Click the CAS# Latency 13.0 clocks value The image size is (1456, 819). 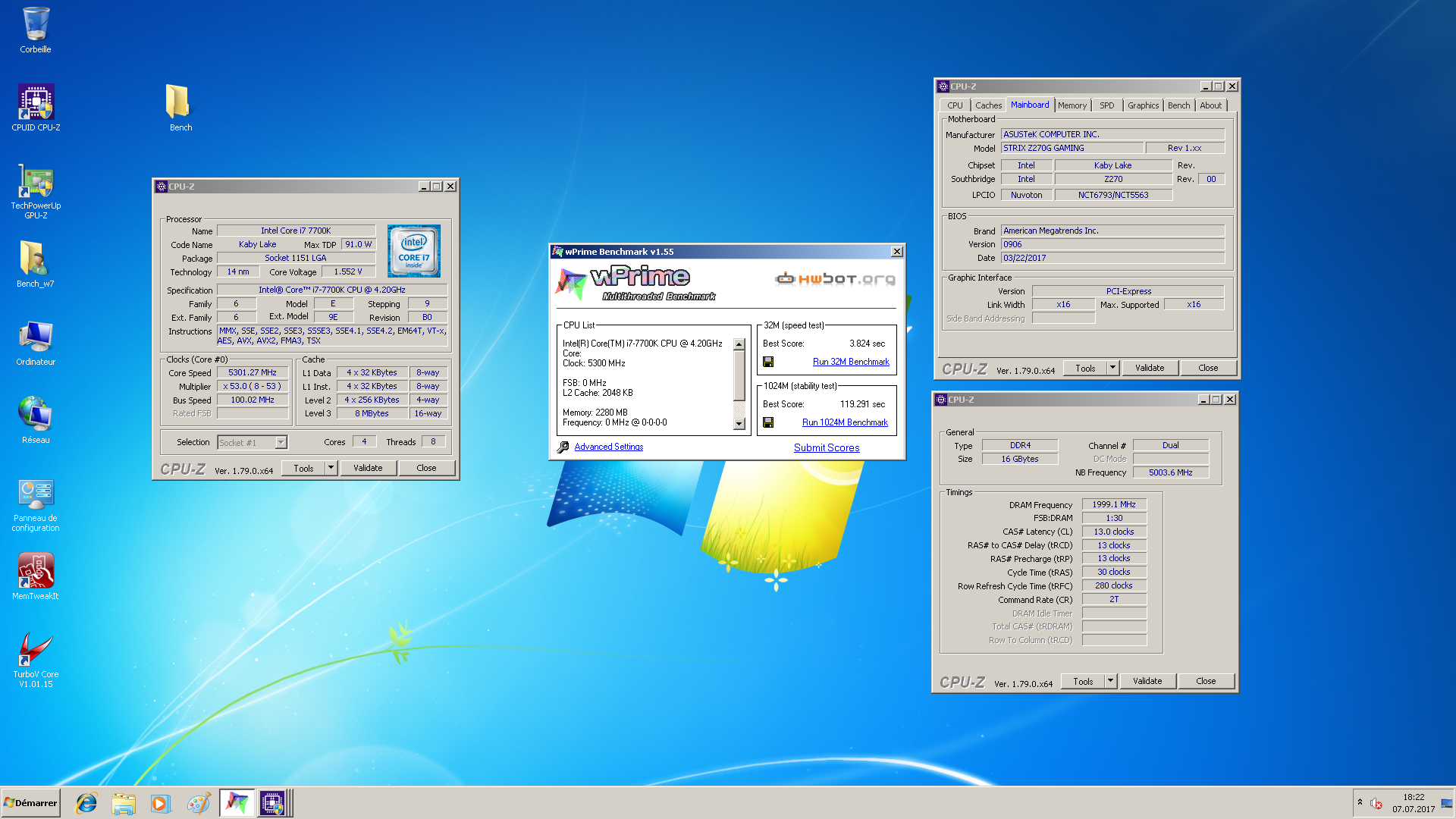[1114, 532]
